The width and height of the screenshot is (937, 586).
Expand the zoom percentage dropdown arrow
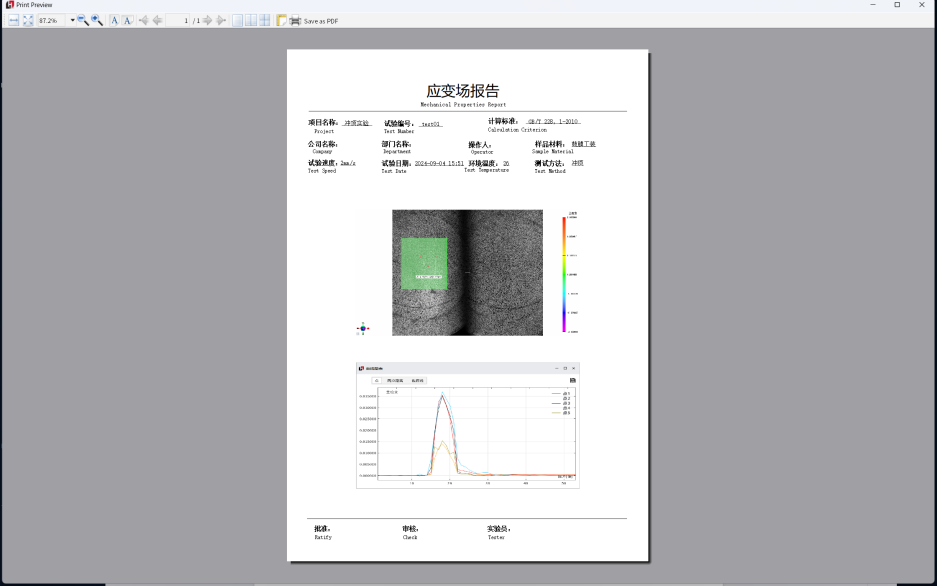(72, 20)
